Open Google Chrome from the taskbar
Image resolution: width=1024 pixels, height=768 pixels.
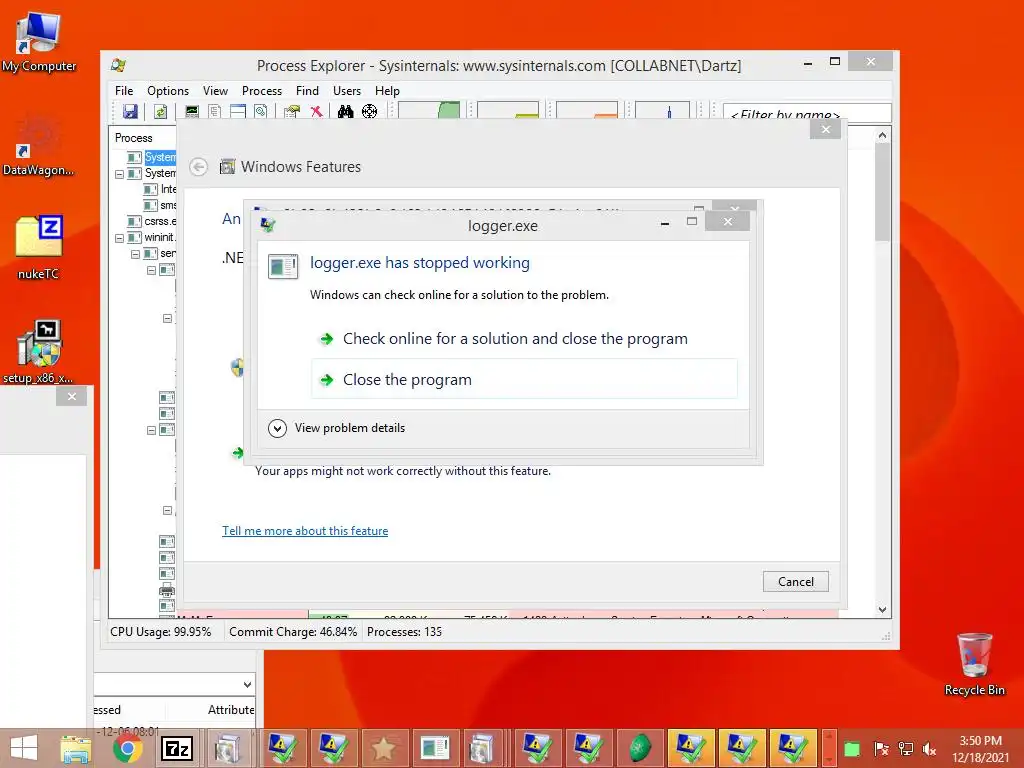click(x=127, y=748)
